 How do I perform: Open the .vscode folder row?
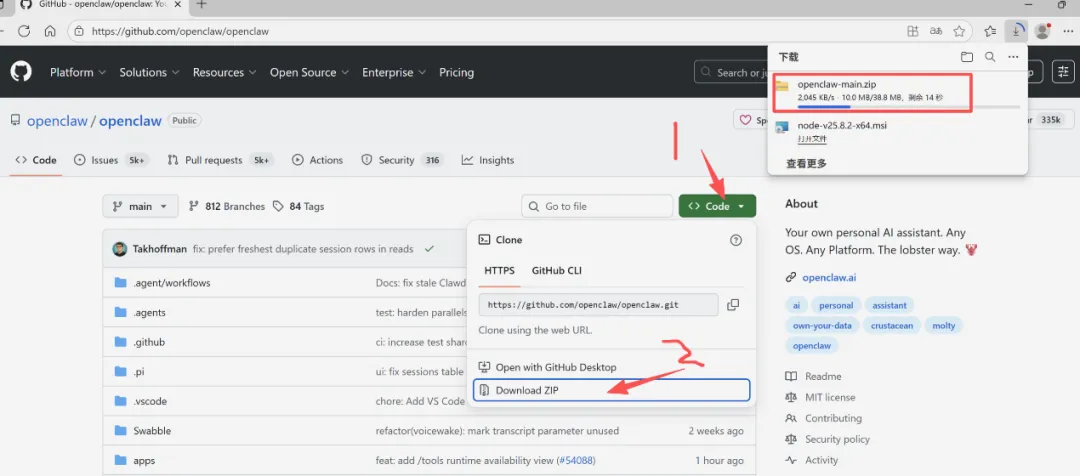pyautogui.click(x=429, y=401)
